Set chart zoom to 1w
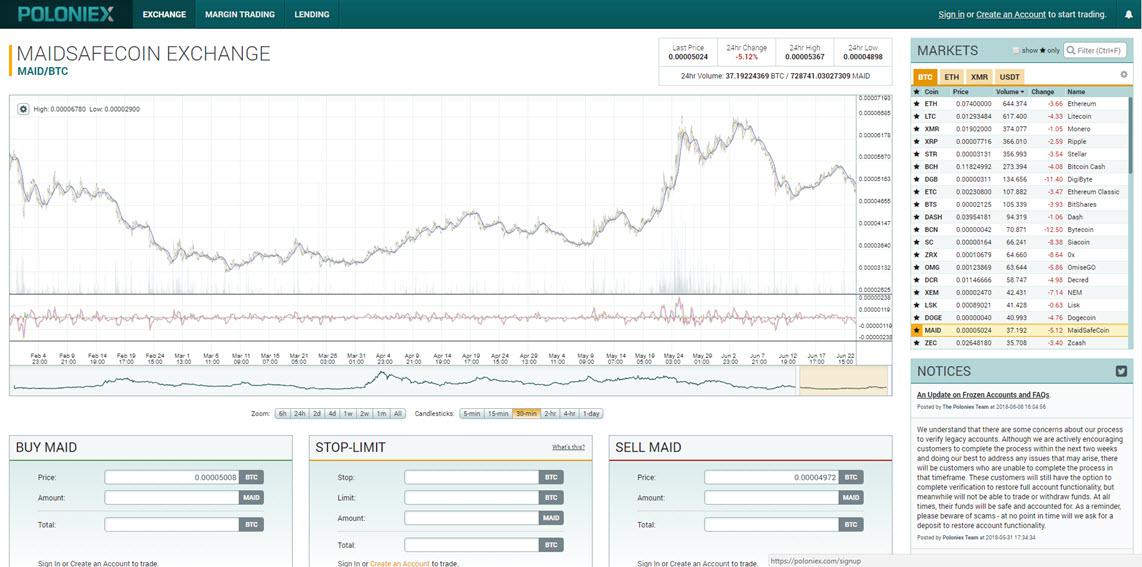The image size is (1142, 567). pos(348,413)
